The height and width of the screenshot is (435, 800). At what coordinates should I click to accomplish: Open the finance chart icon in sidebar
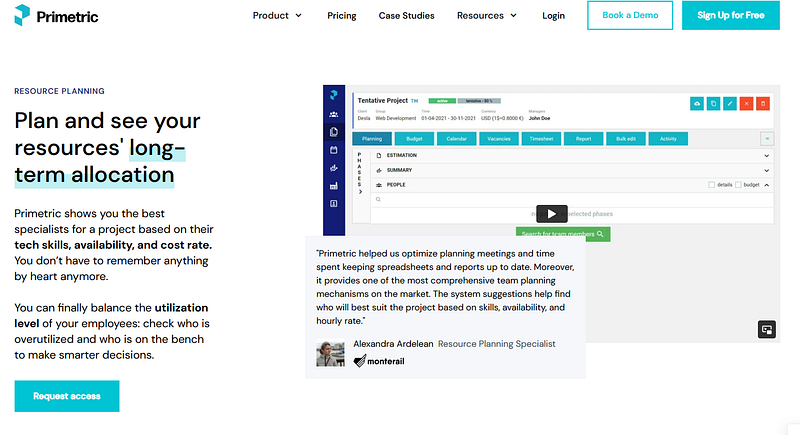pyautogui.click(x=334, y=168)
